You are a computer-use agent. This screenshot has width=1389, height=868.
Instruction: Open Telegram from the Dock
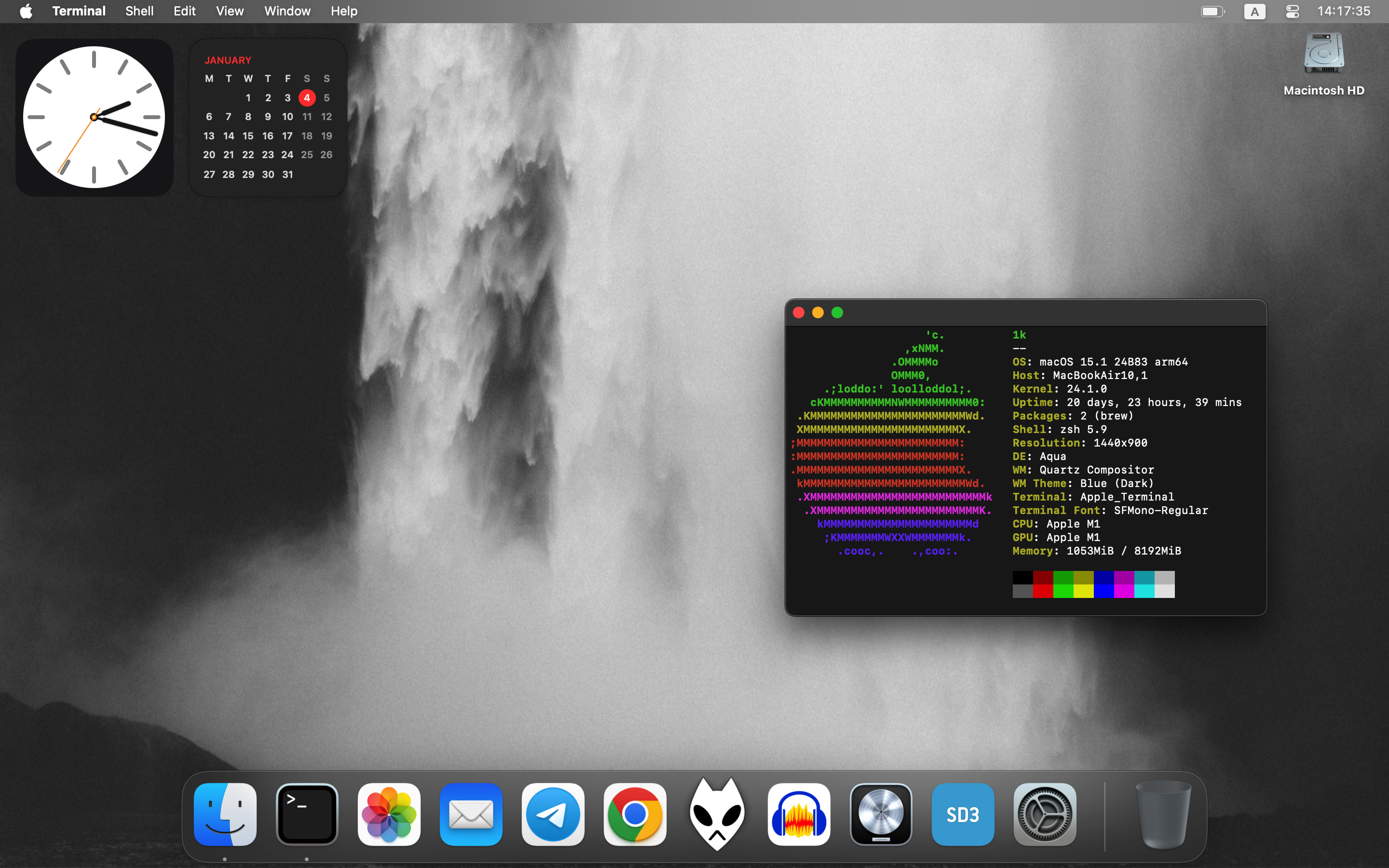tap(553, 814)
